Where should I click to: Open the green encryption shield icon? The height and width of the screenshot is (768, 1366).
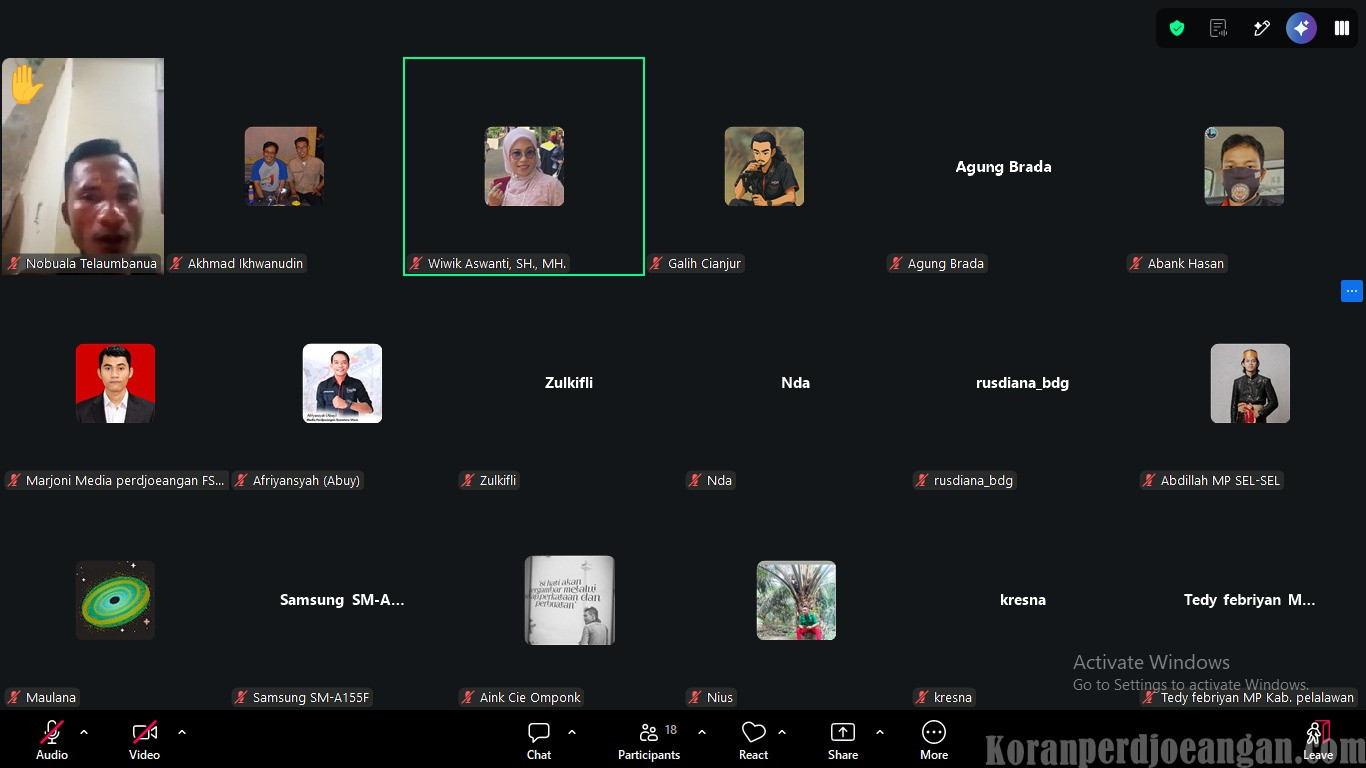click(1177, 28)
